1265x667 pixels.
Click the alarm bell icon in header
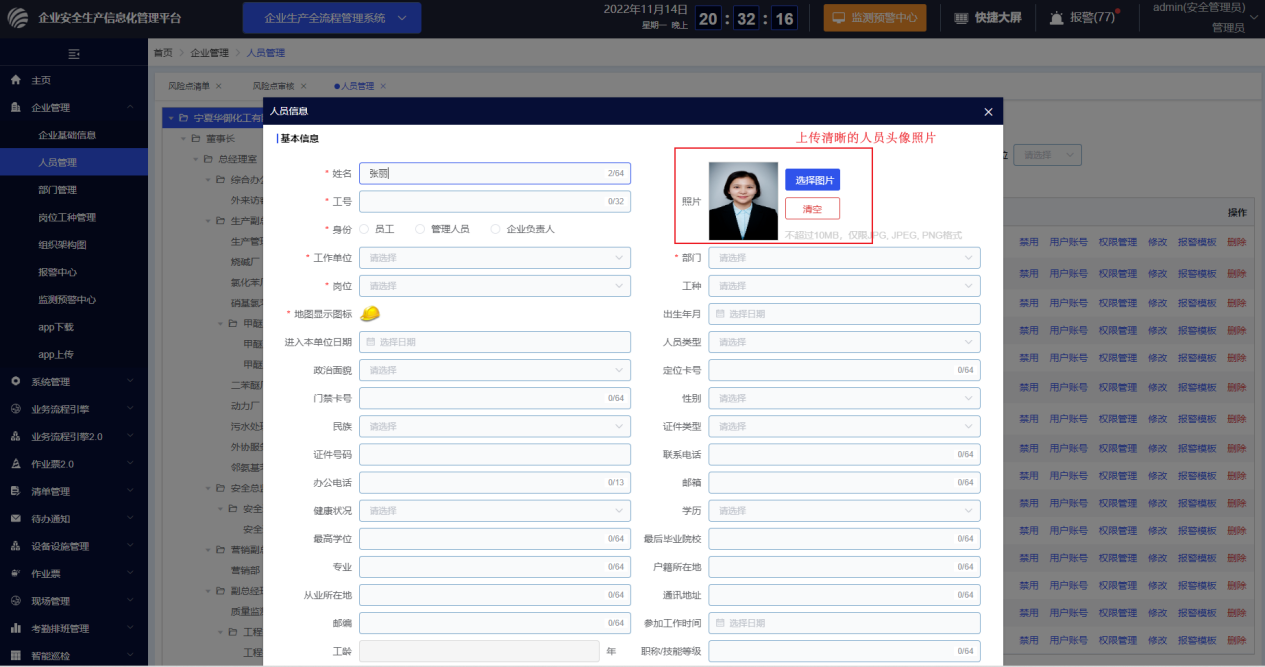tap(1057, 18)
